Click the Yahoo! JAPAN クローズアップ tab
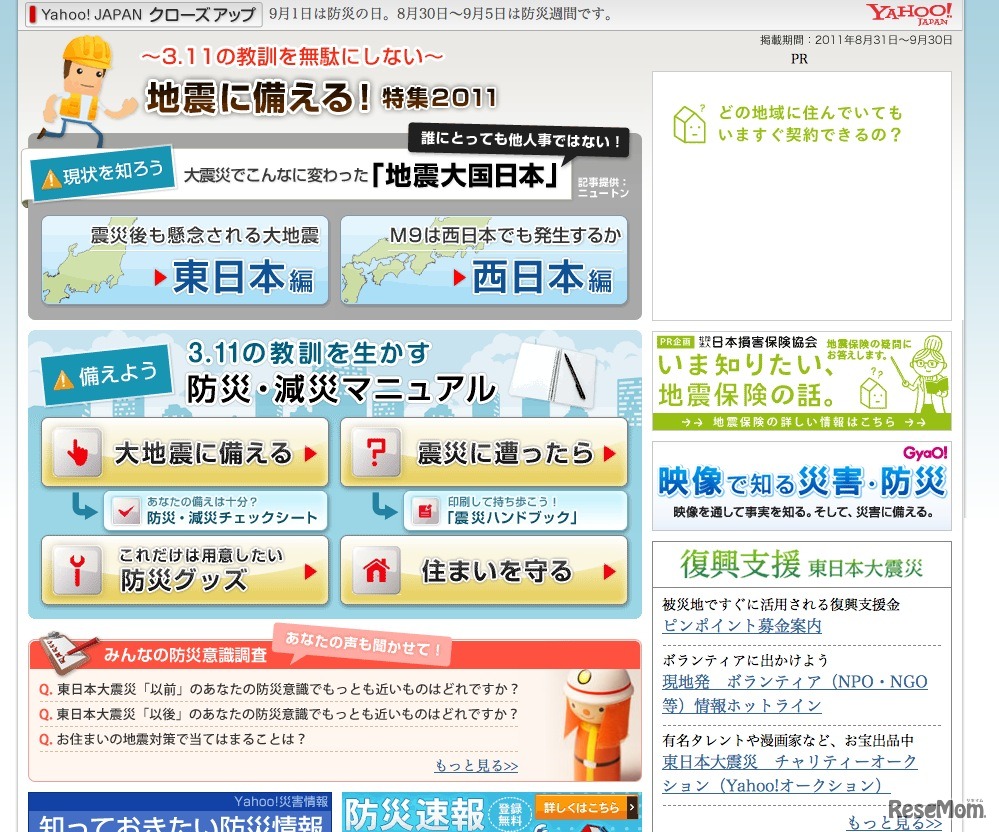Viewport: 999px width, 832px height. (x=143, y=14)
